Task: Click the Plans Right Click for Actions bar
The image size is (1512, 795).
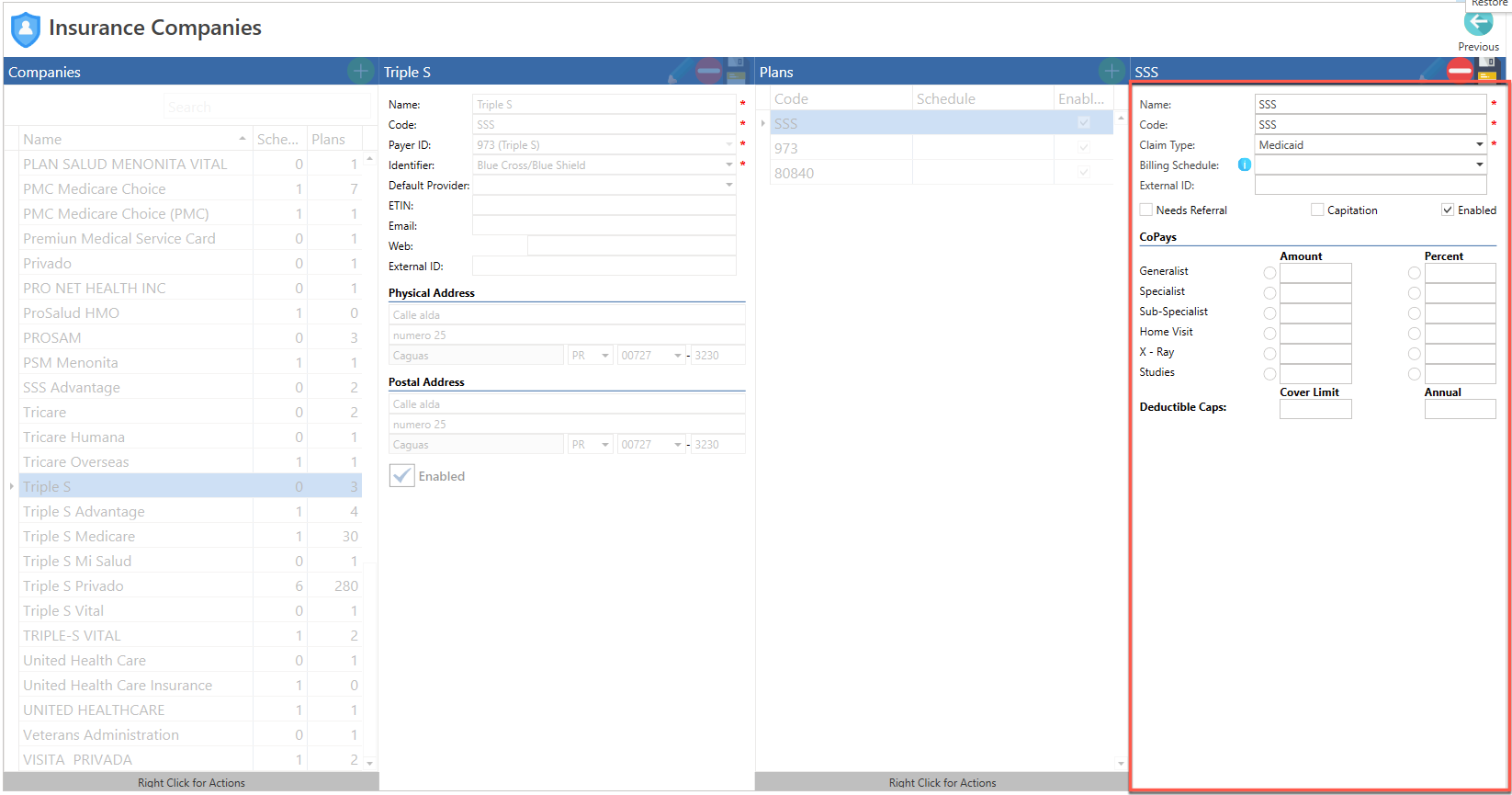Action: [942, 782]
